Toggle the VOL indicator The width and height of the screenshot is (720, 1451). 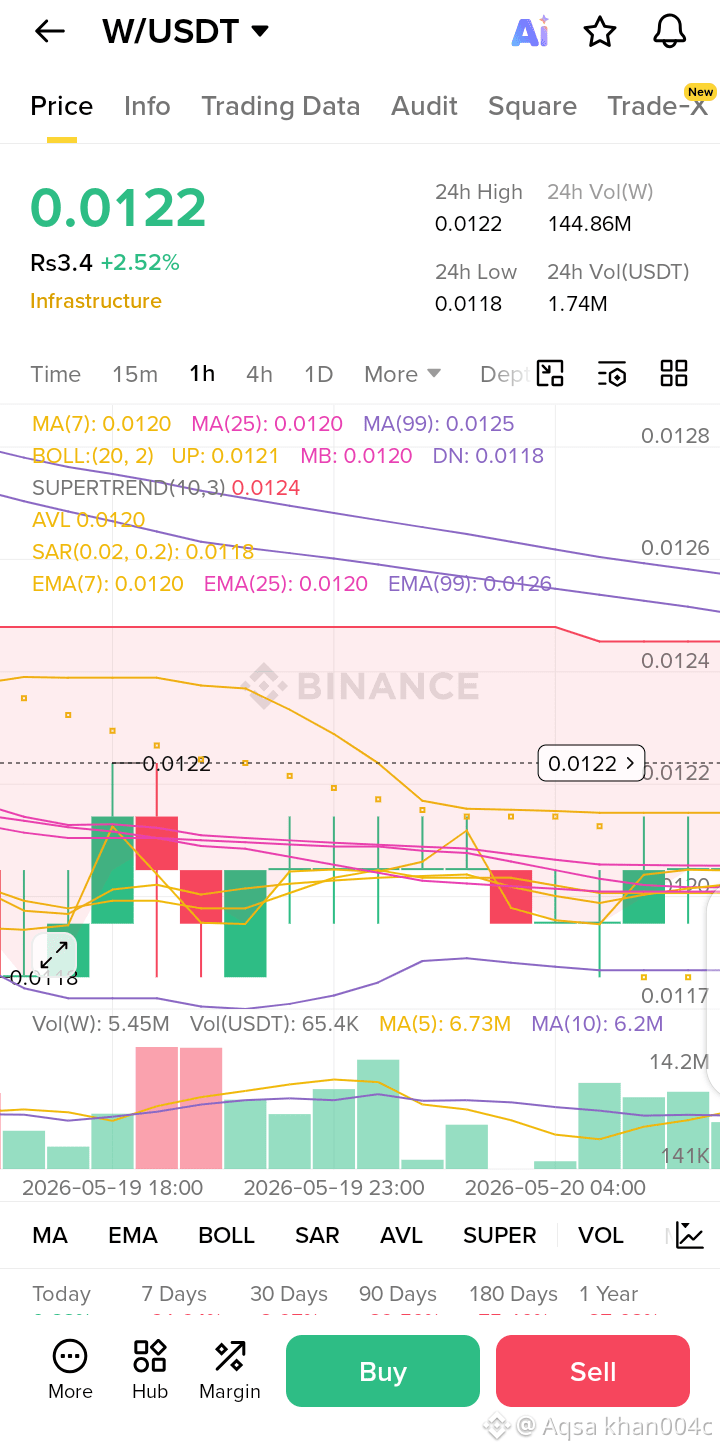coord(601,1235)
